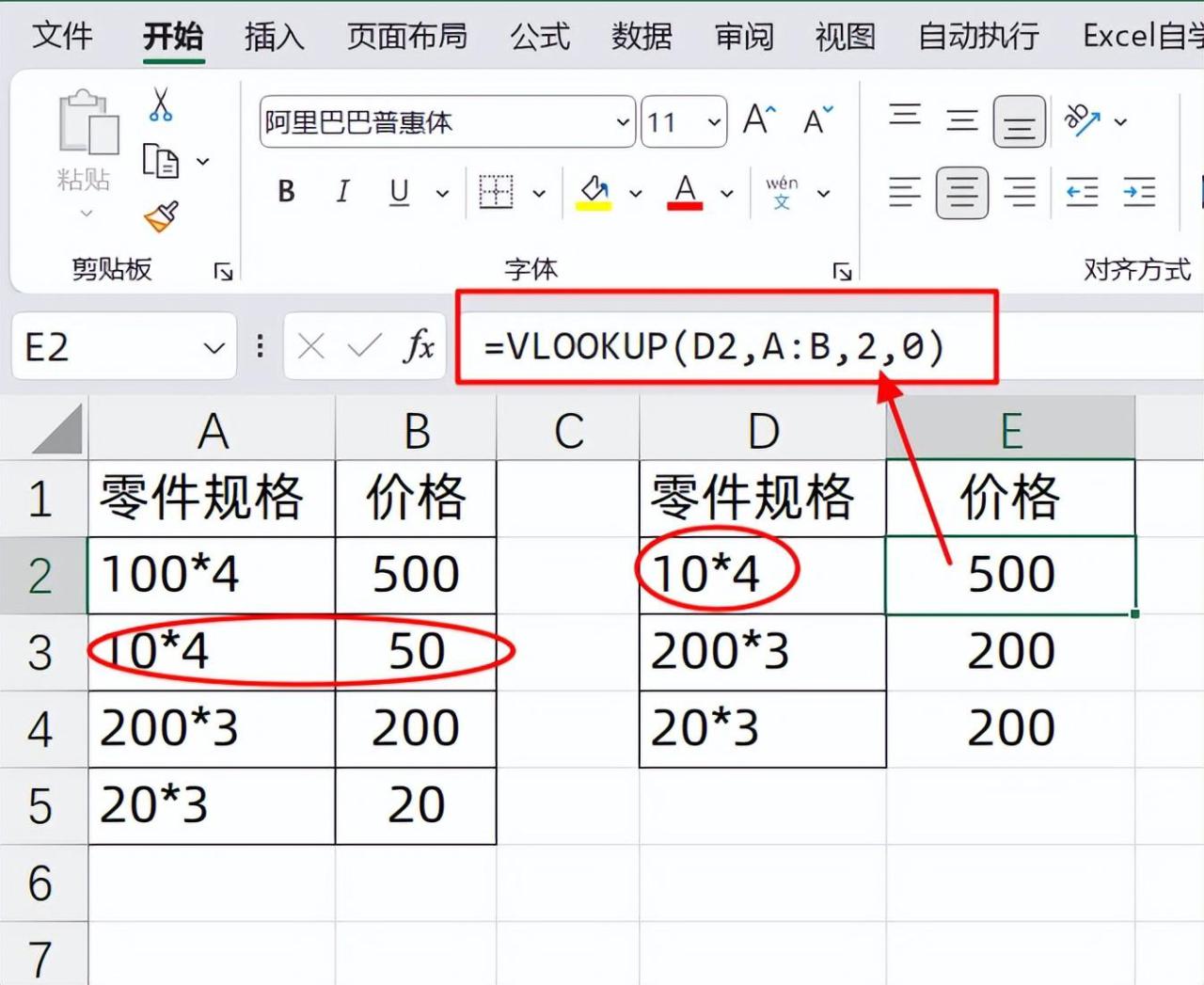Click cell D3 containing 200*3
Screen dimensions: 1204x985
point(763,652)
